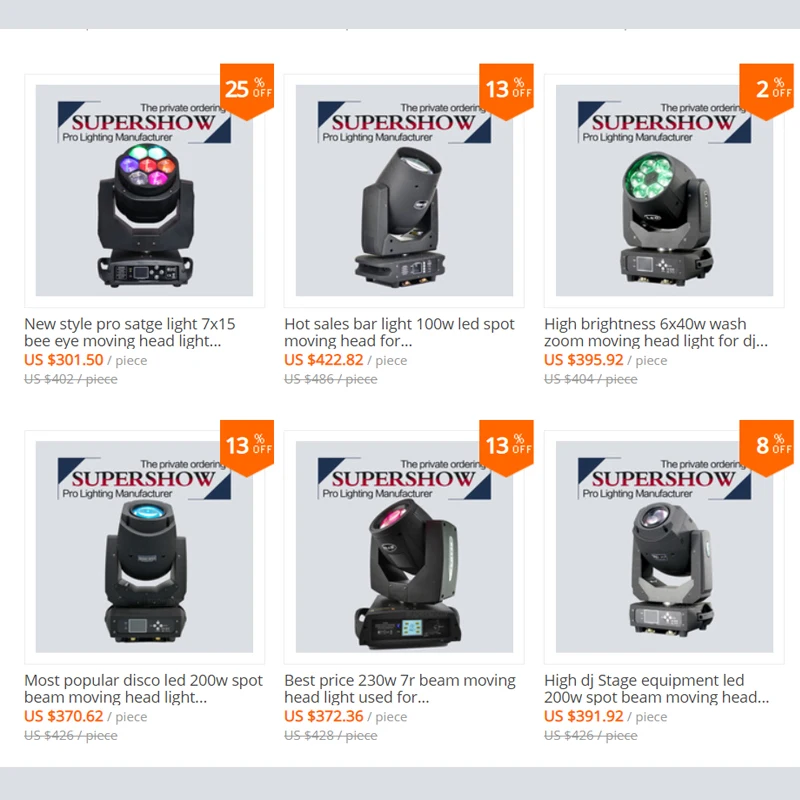The width and height of the screenshot is (800, 800).
Task: Click the 13% OFF badge on 100w spot
Action: point(507,91)
